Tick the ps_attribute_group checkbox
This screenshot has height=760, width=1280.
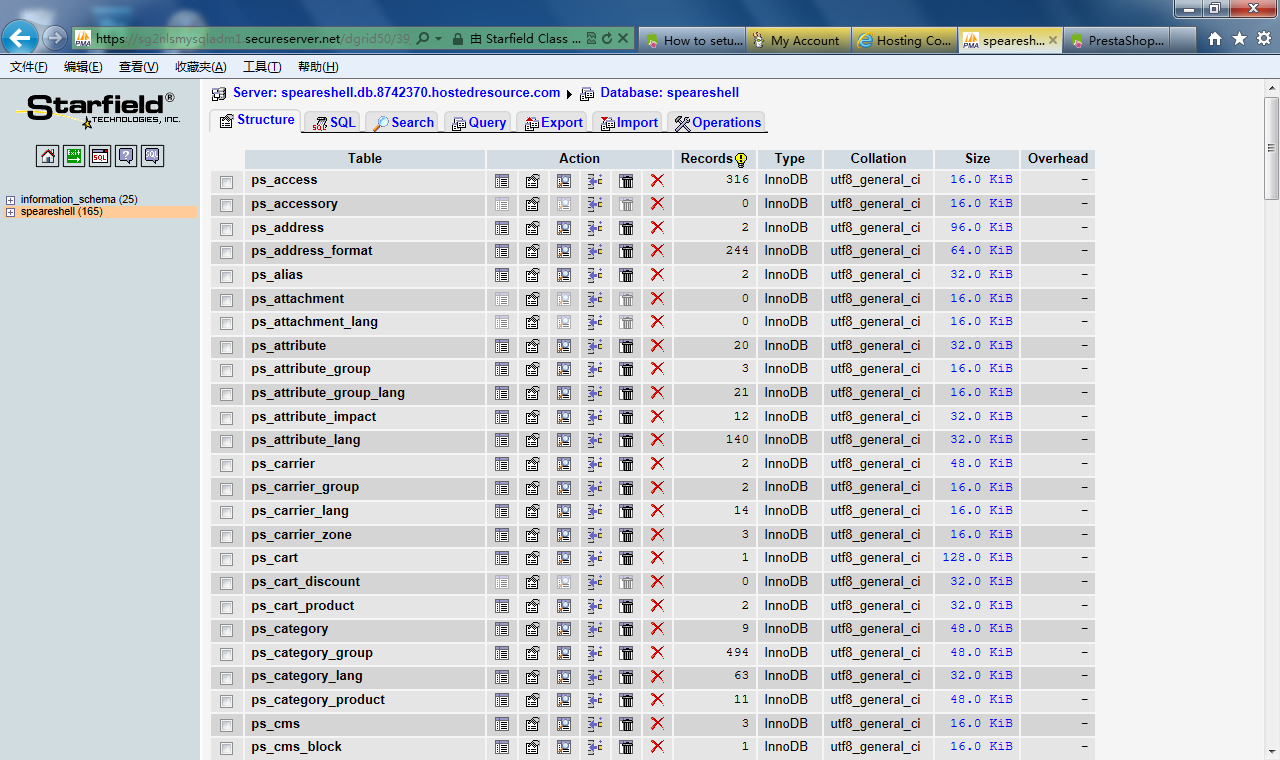(227, 370)
